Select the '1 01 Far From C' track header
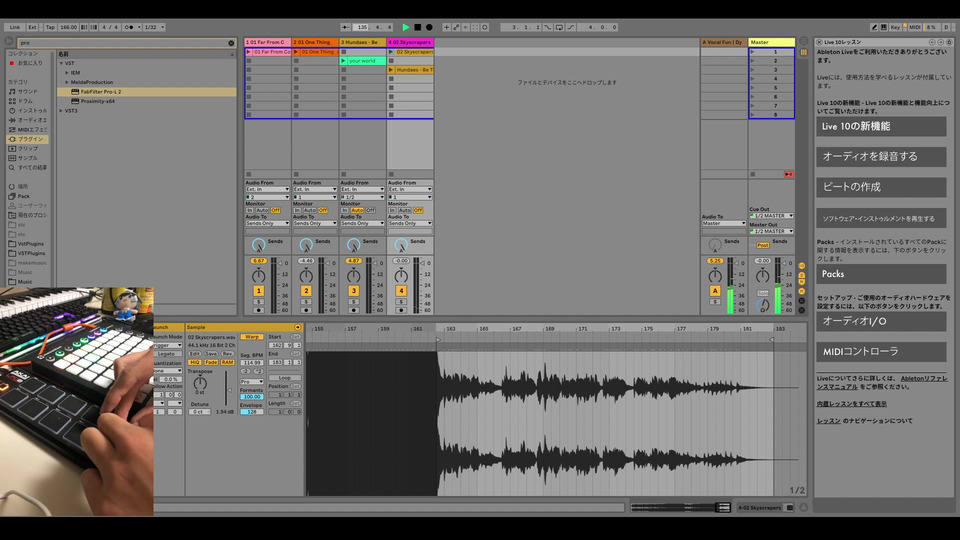960x540 pixels. tap(268, 42)
